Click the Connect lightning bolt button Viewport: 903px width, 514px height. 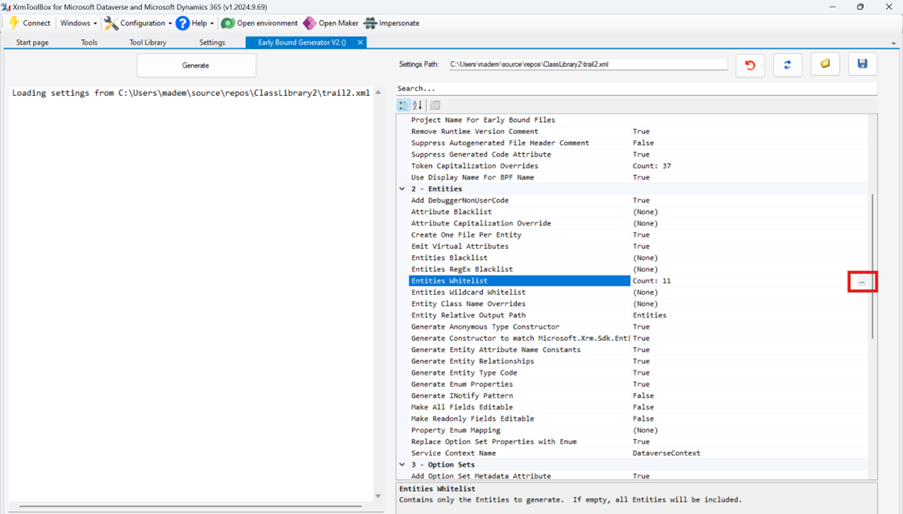pos(29,23)
